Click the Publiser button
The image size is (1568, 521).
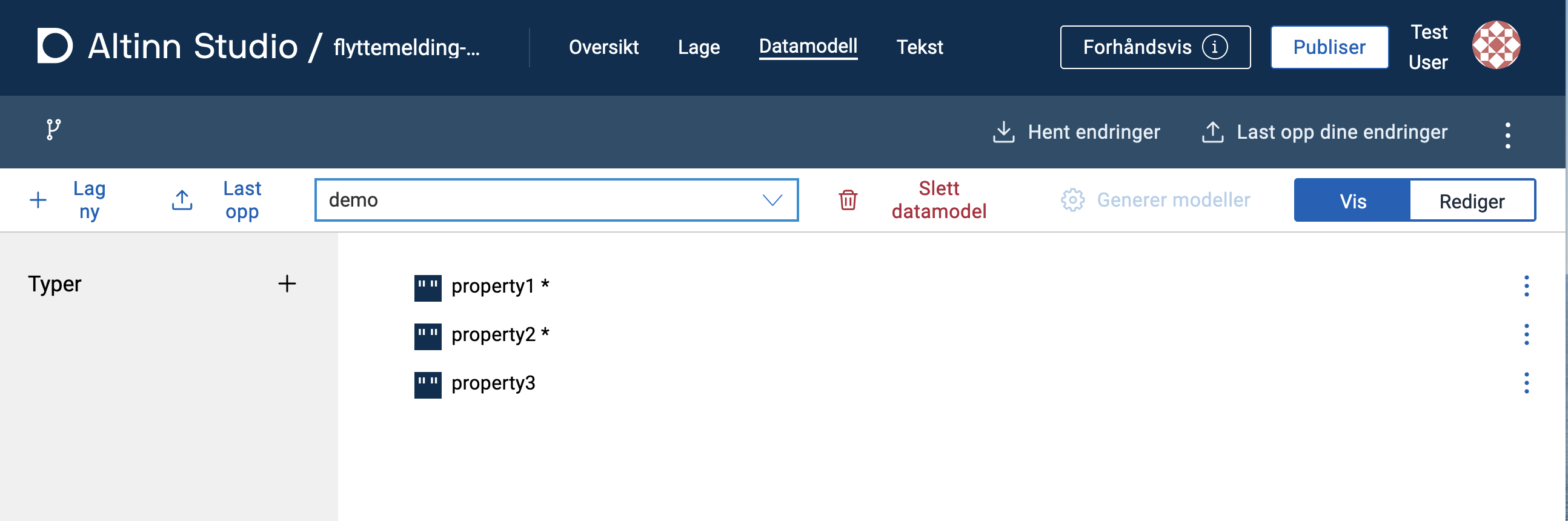(x=1329, y=47)
